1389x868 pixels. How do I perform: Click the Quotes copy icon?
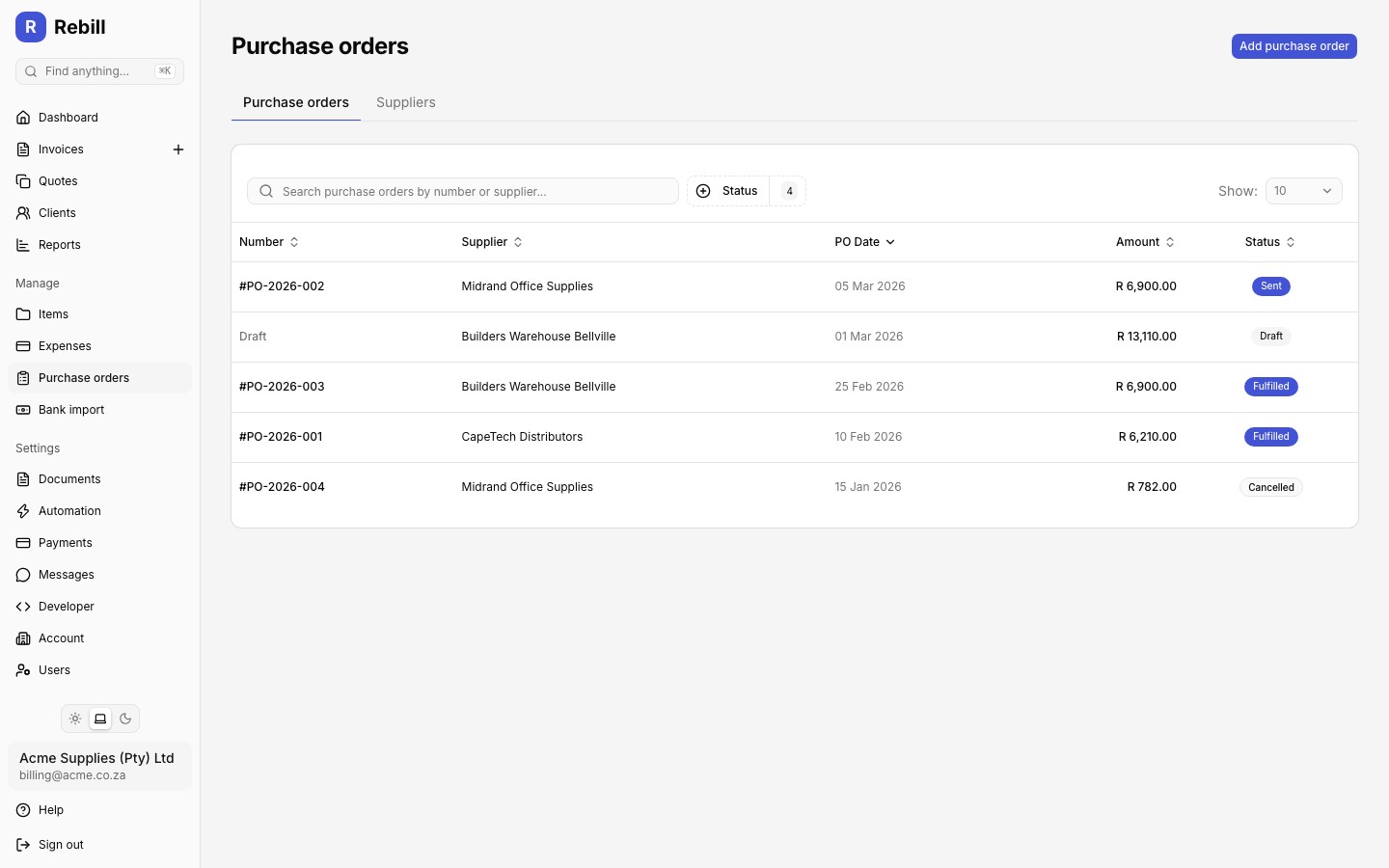coord(23,181)
